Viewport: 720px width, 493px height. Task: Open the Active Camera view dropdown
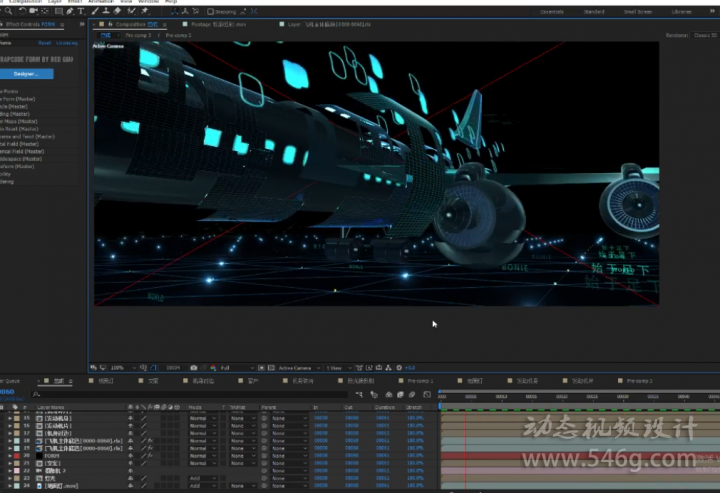pyautogui.click(x=298, y=368)
